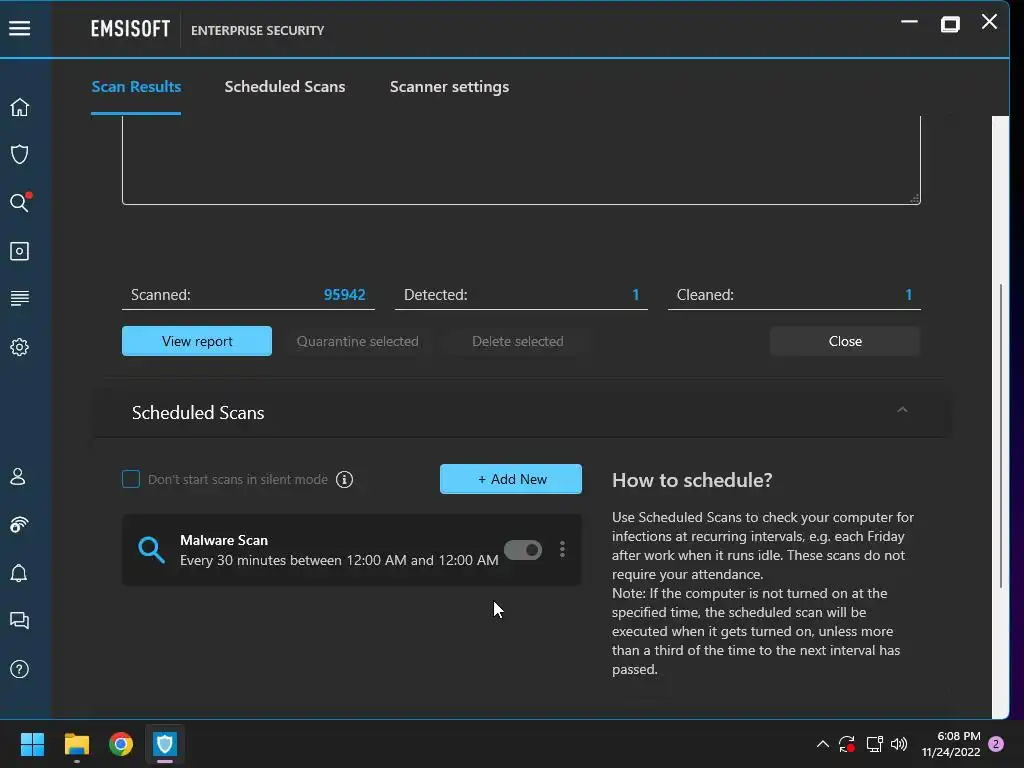The width and height of the screenshot is (1024, 768).
Task: Click the info icon beside silent mode
Action: point(344,479)
